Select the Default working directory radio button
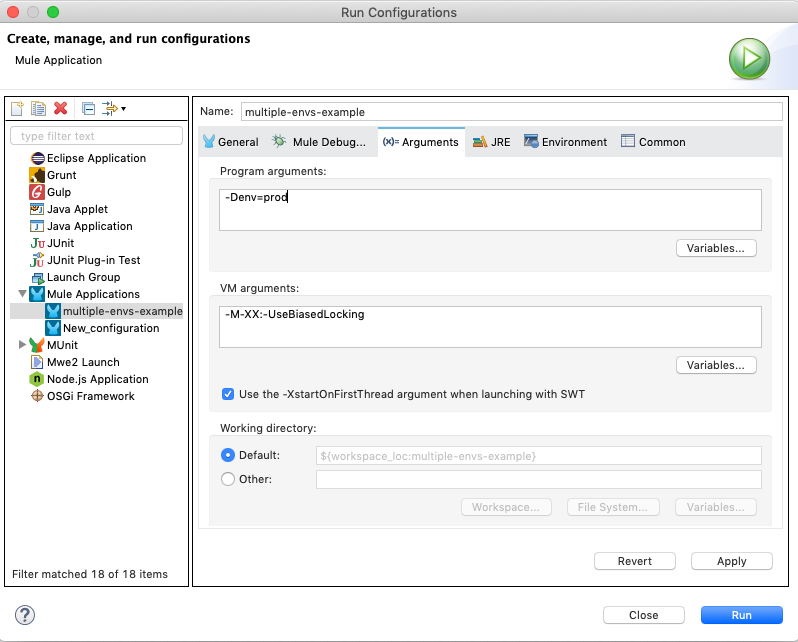This screenshot has width=798, height=642. (x=227, y=455)
